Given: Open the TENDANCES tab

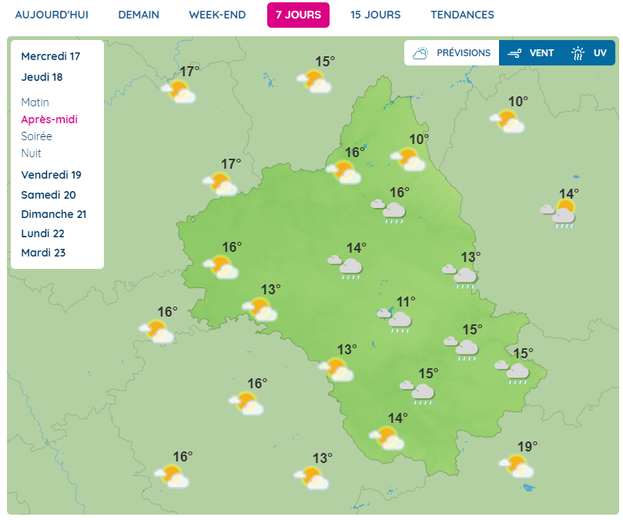Looking at the screenshot, I should click(462, 15).
